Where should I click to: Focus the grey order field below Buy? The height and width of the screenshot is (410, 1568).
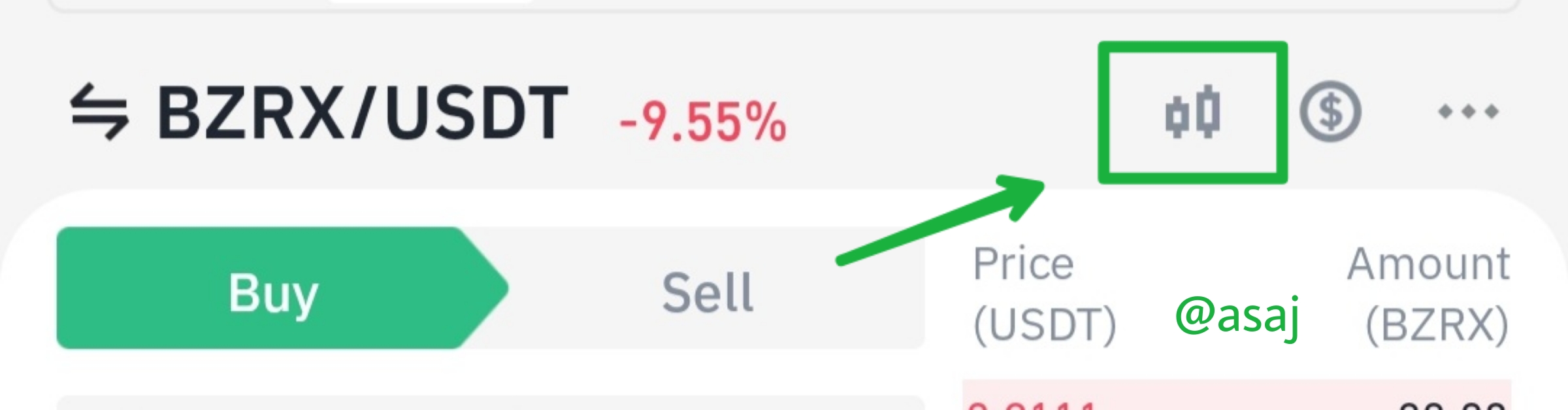tap(490, 403)
